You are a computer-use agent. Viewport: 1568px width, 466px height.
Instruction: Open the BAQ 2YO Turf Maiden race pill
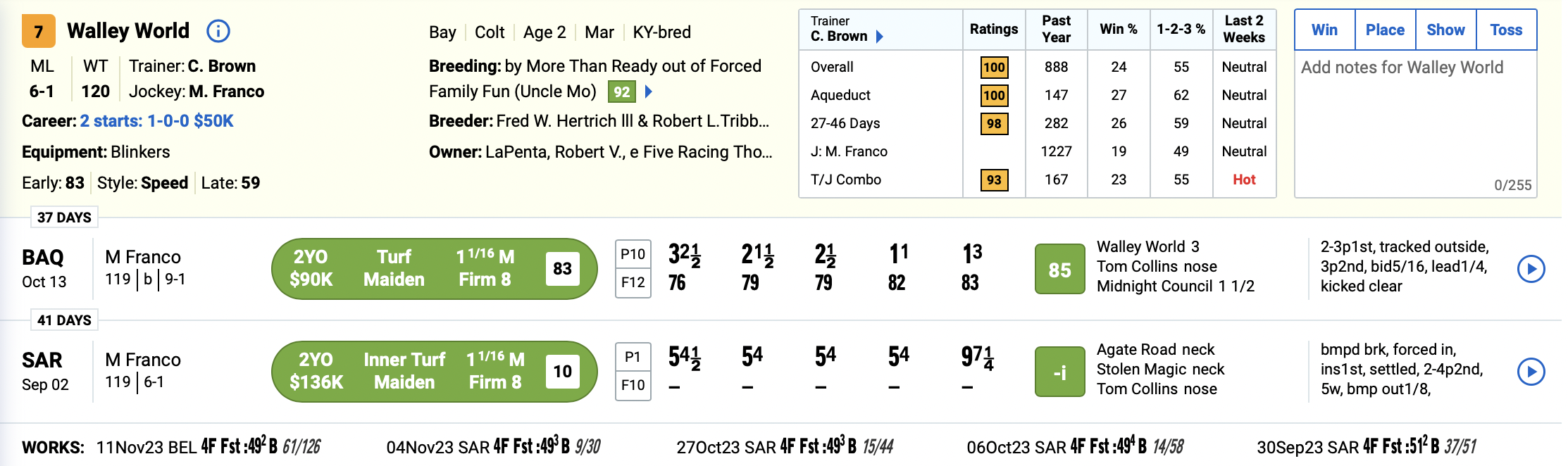click(x=434, y=269)
